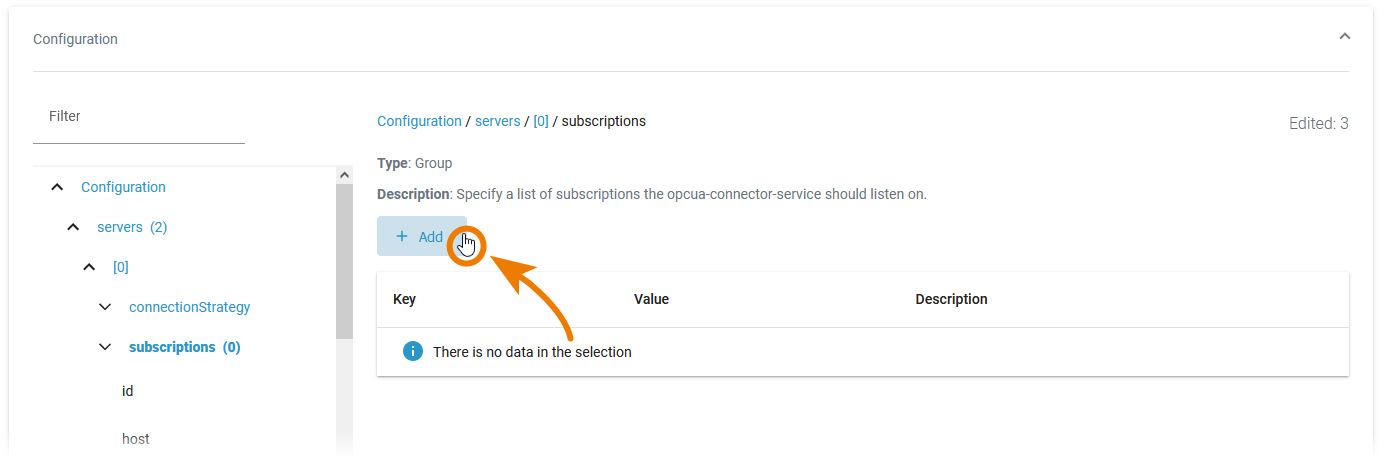
Task: Click the tree panel scrollbar thumb
Action: [345, 260]
